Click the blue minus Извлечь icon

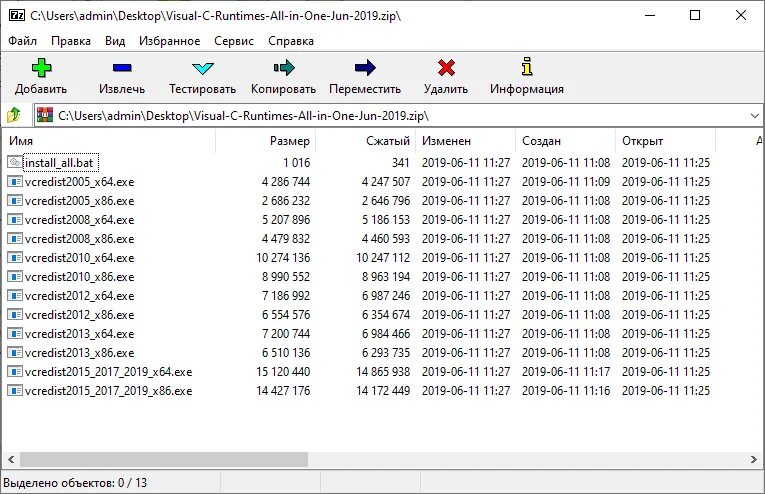pyautogui.click(x=122, y=68)
